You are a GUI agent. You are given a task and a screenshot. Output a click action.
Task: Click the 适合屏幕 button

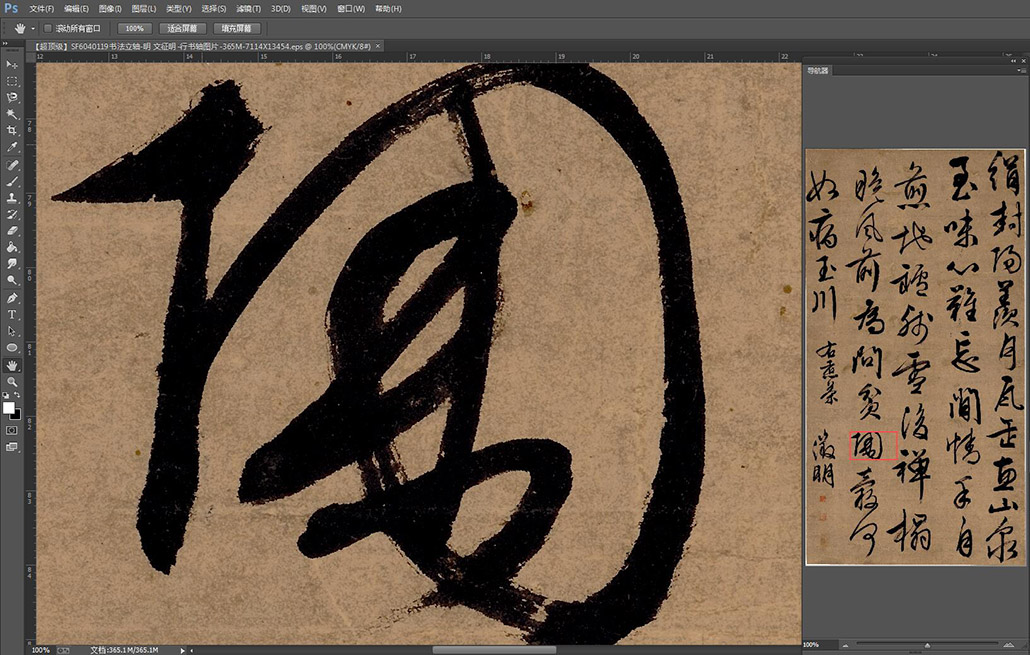[183, 28]
